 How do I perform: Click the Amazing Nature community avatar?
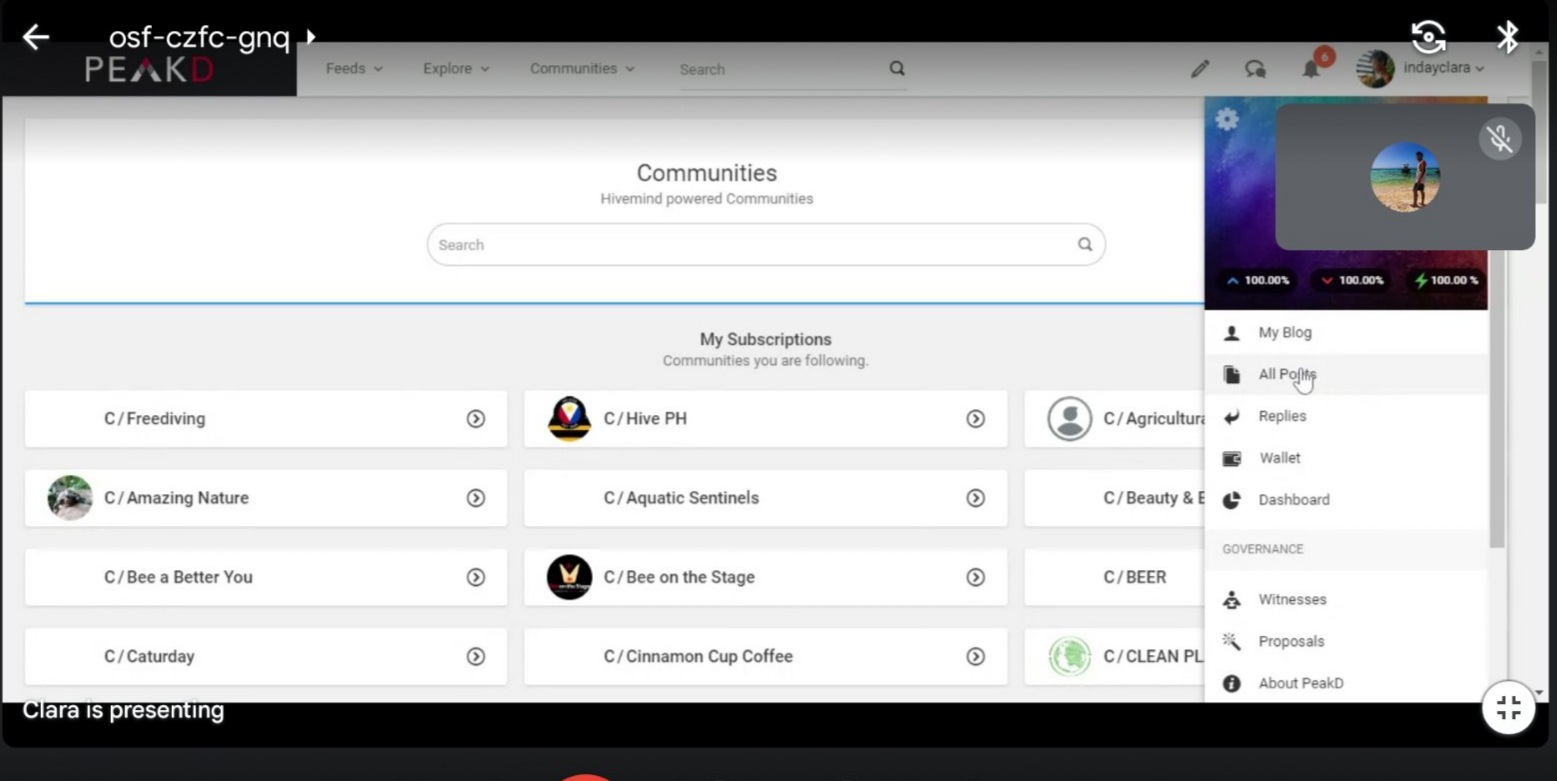pos(70,497)
